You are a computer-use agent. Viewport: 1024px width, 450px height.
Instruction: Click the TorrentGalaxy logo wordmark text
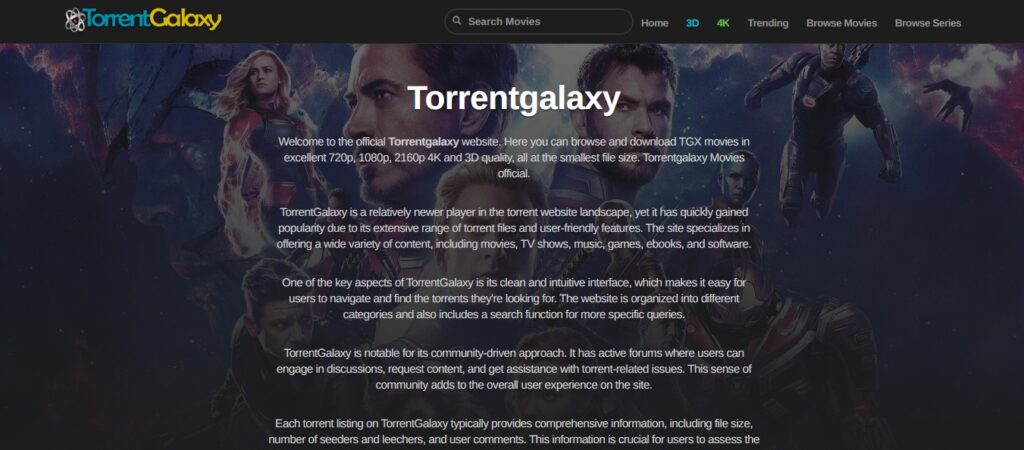pos(153,20)
